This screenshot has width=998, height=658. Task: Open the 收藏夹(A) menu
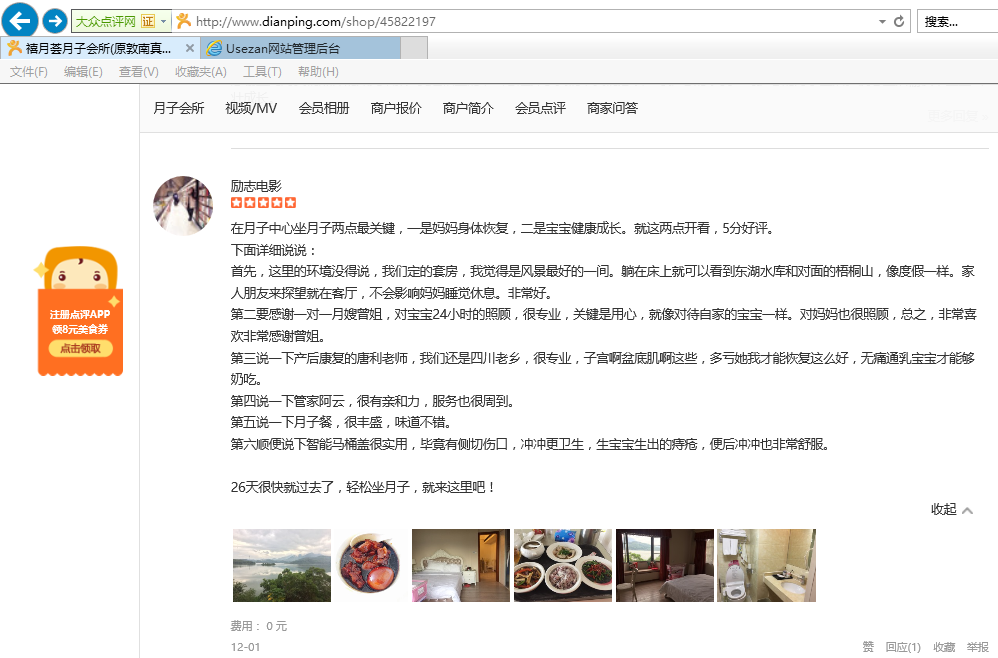coord(200,72)
